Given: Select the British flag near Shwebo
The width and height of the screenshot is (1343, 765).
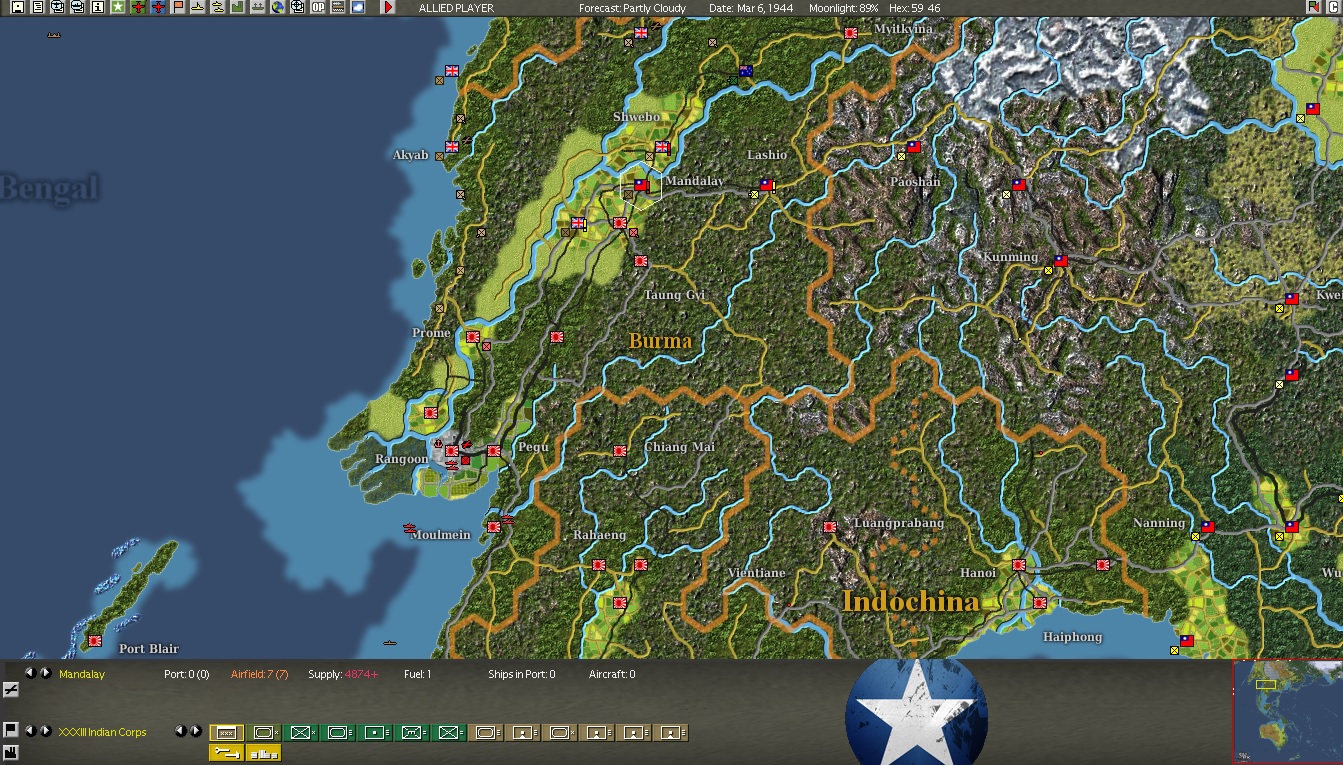Looking at the screenshot, I should coord(662,147).
